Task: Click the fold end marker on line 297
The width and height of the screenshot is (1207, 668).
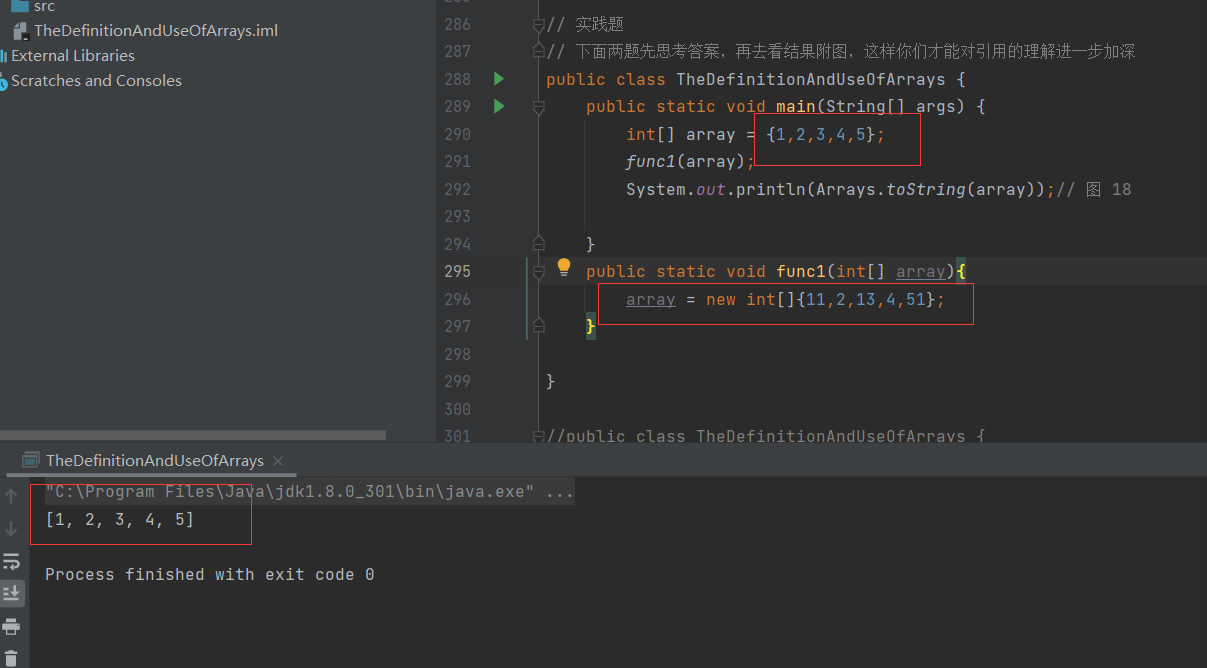Action: click(539, 325)
